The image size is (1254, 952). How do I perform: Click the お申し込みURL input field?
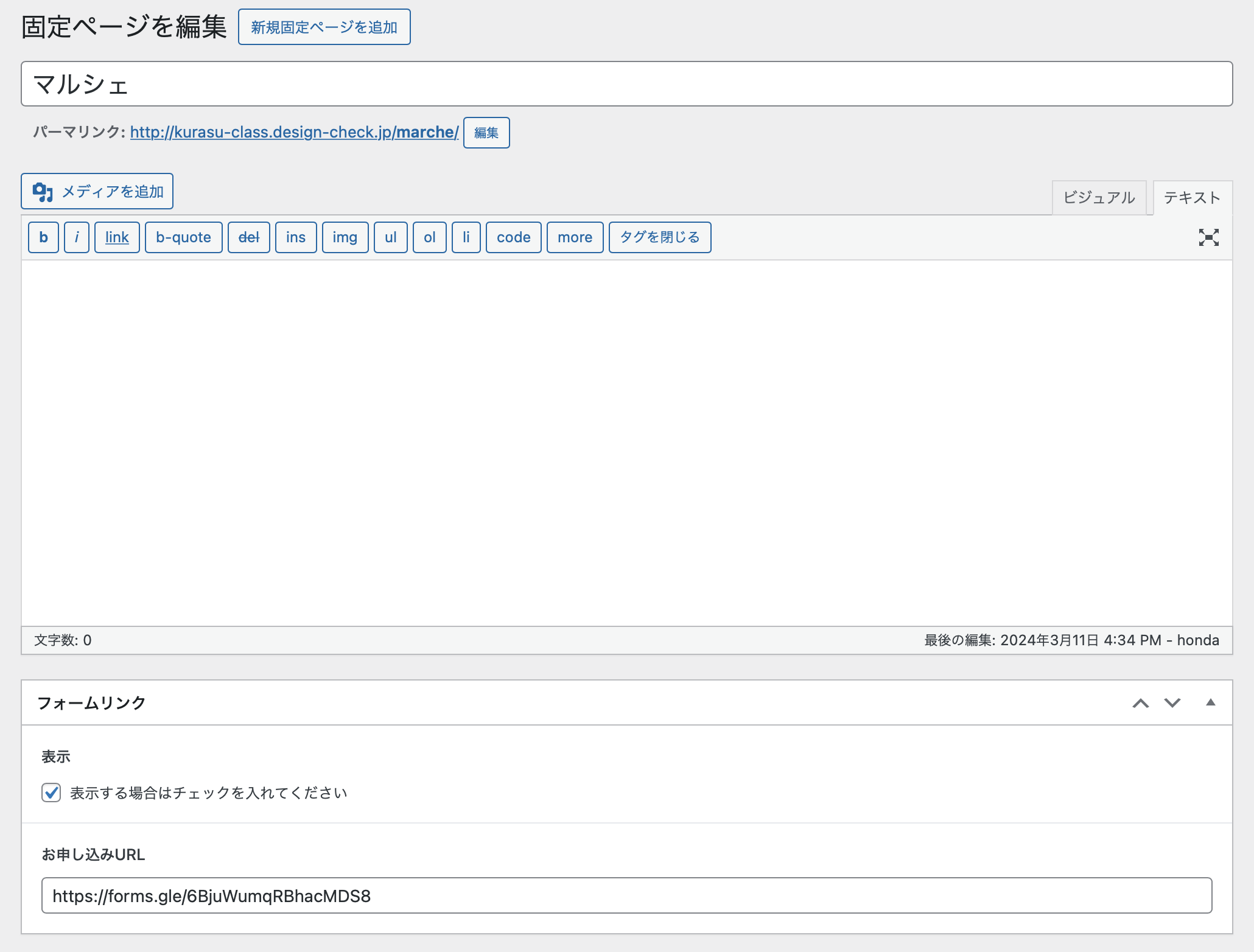pos(626,895)
